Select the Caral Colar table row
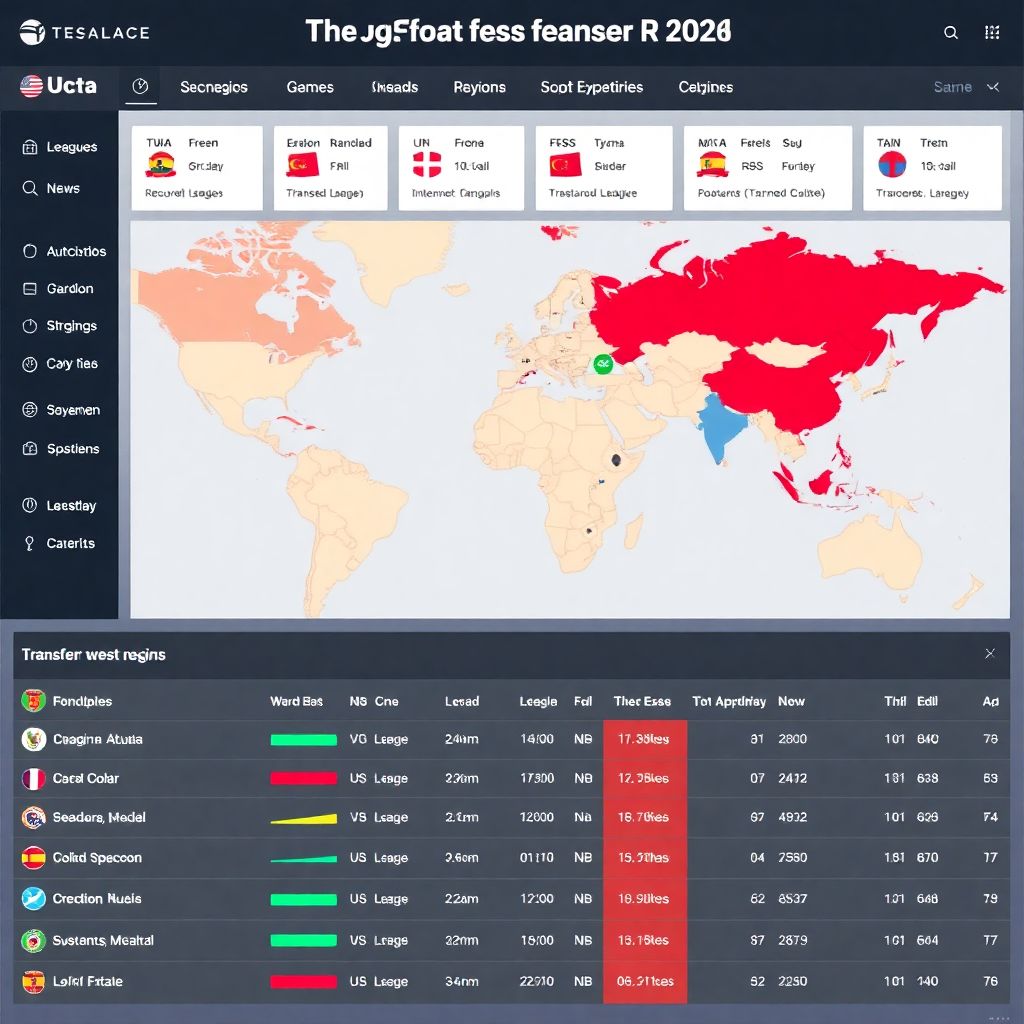Image resolution: width=1024 pixels, height=1024 pixels. point(85,778)
